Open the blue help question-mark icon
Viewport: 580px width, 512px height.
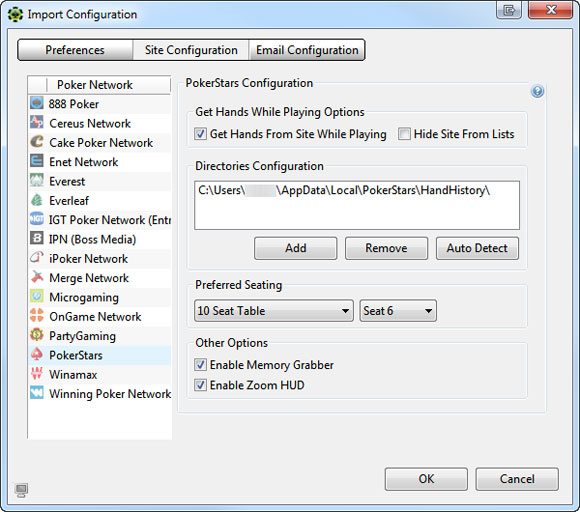537,91
